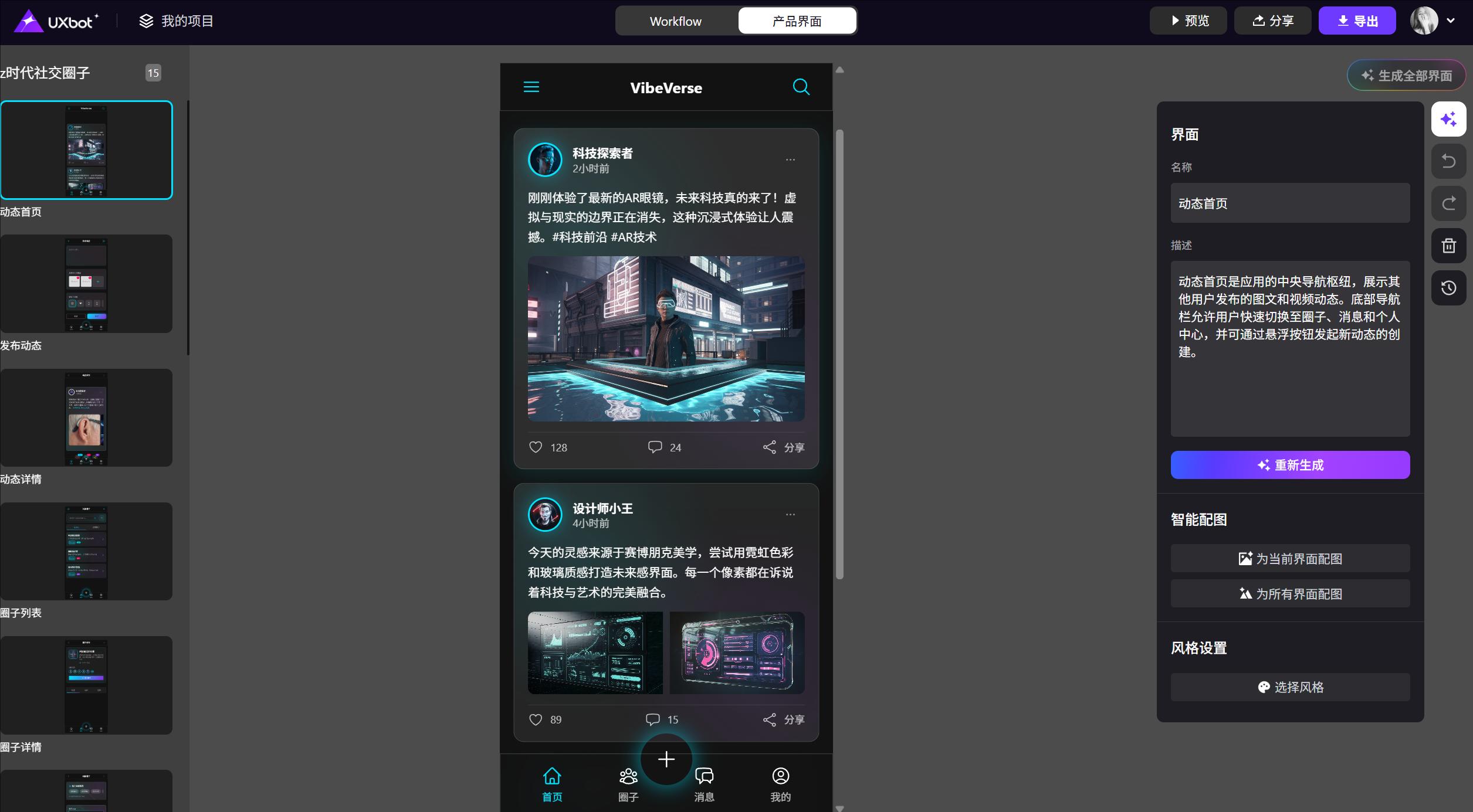Share the 科技探索者 post
1473x812 pixels.
tap(783, 447)
